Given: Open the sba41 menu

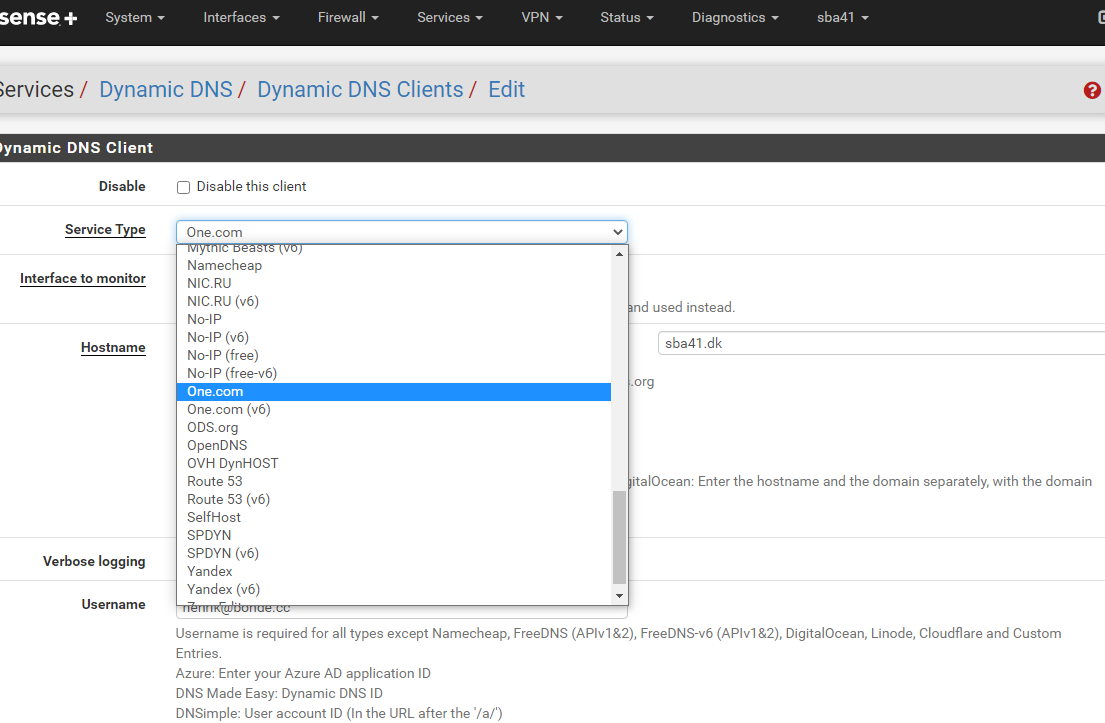Looking at the screenshot, I should coord(843,18).
